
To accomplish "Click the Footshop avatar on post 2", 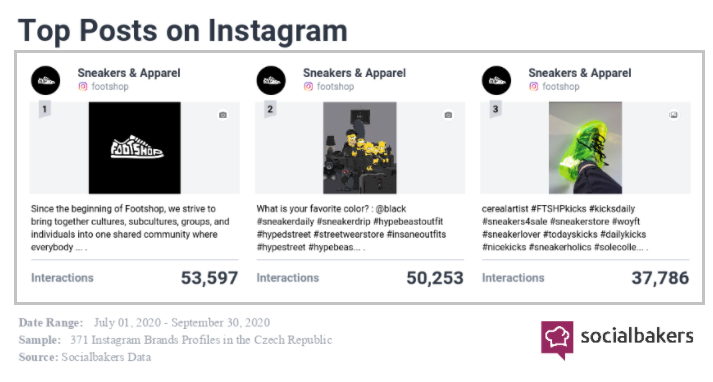I will (271, 80).
